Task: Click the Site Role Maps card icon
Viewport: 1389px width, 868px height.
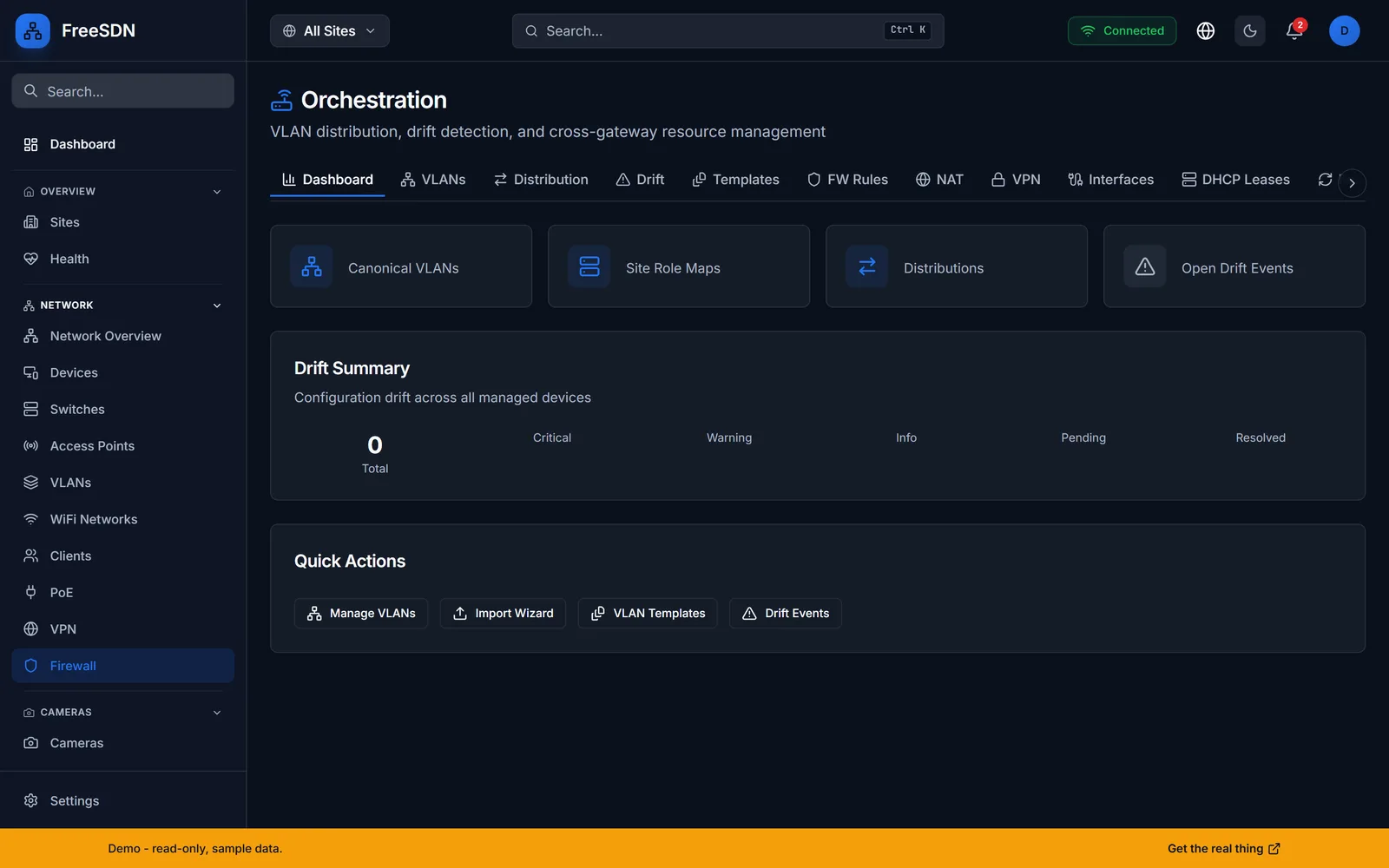Action: tap(589, 266)
